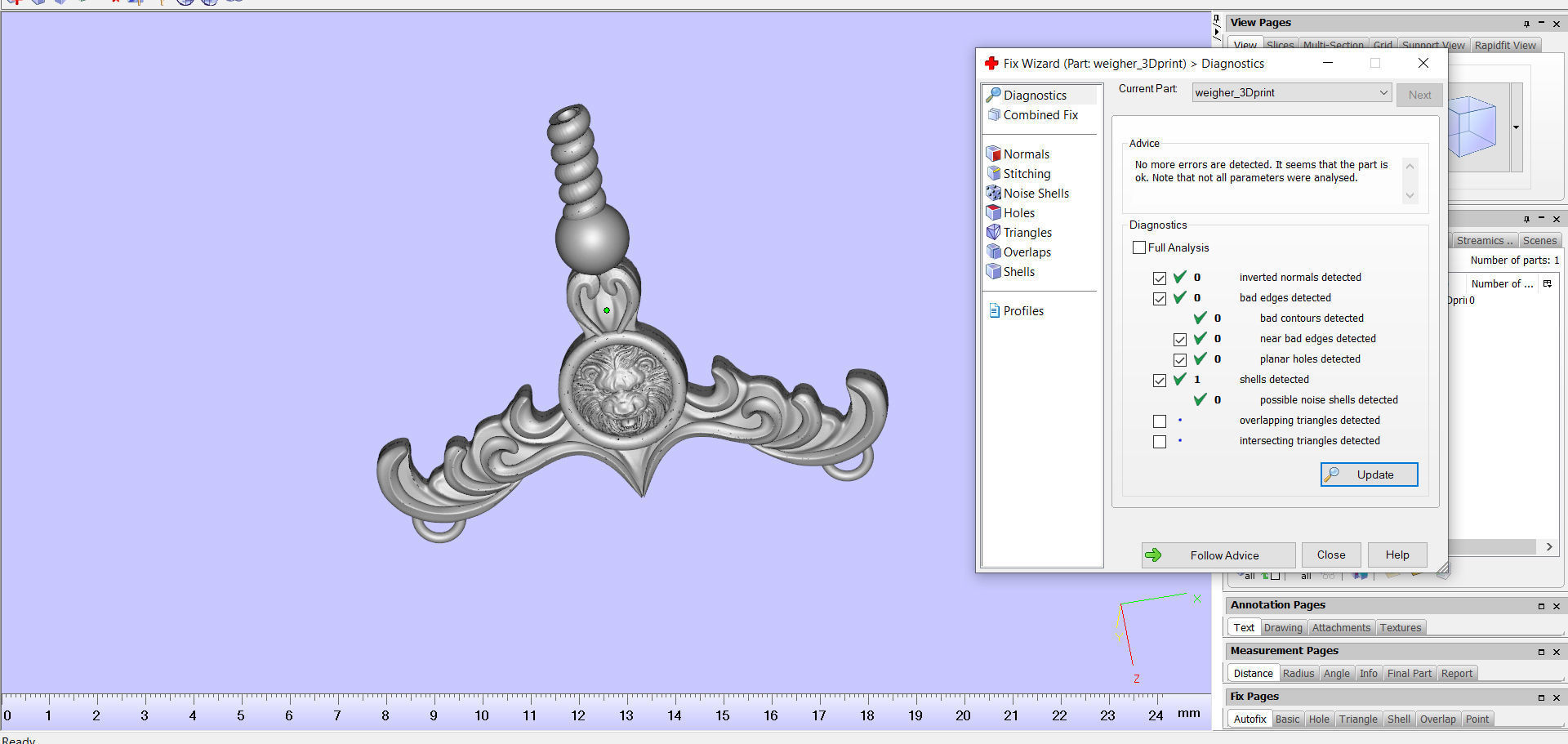Switch to the Slices tab
This screenshot has width=1568, height=744.
pos(1280,45)
